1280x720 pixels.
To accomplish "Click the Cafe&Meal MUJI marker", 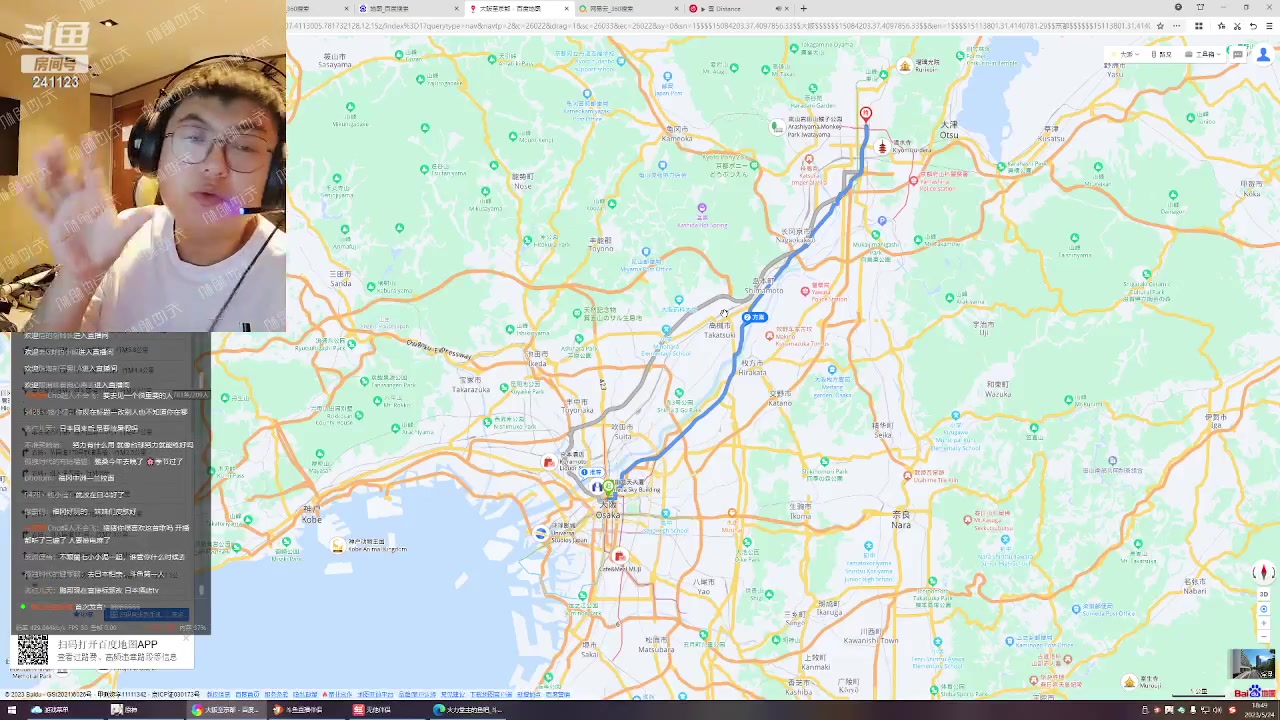I will point(619,557).
